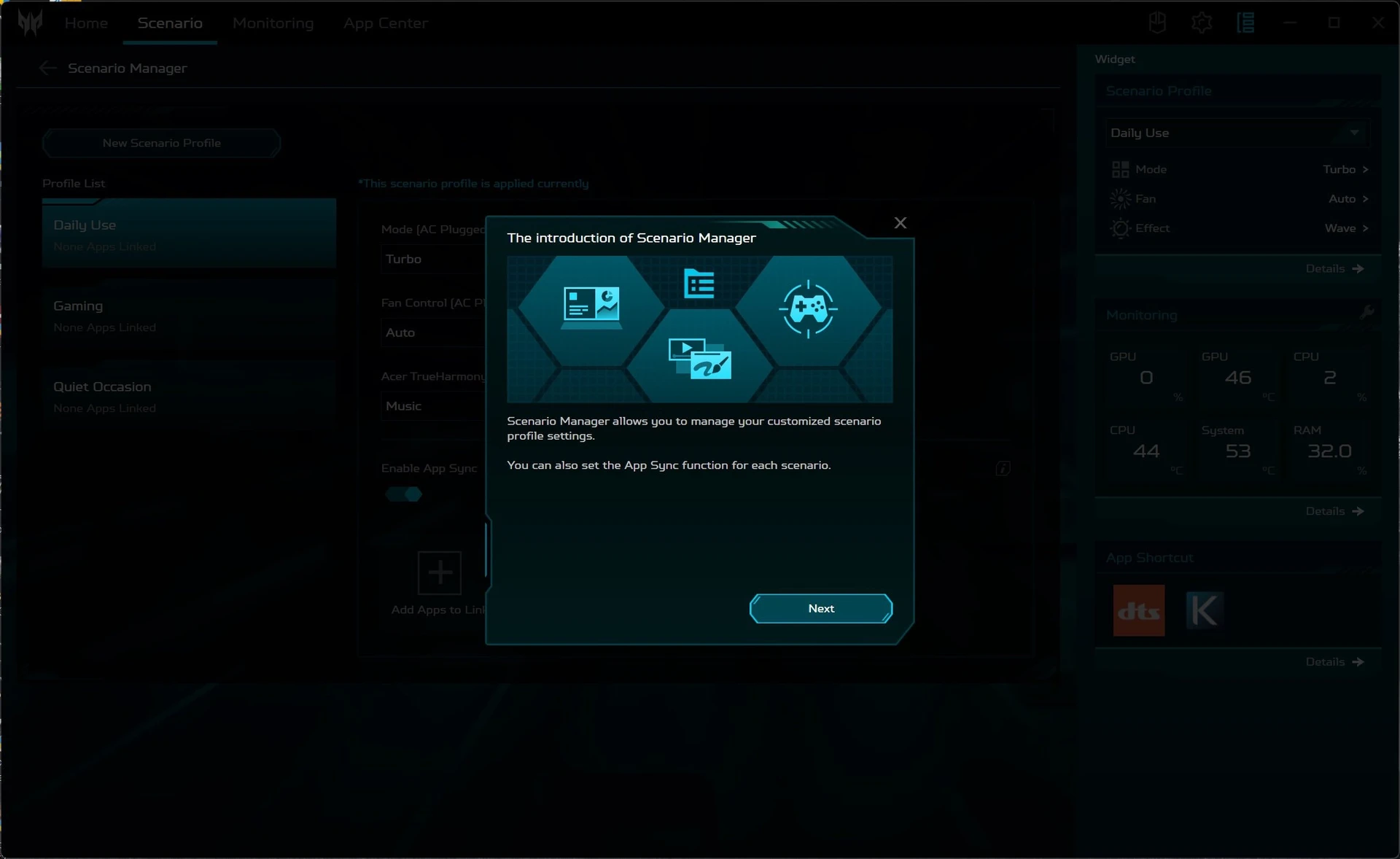Click the Next button in dialog
The width and height of the screenshot is (1400, 859).
pyautogui.click(x=821, y=608)
